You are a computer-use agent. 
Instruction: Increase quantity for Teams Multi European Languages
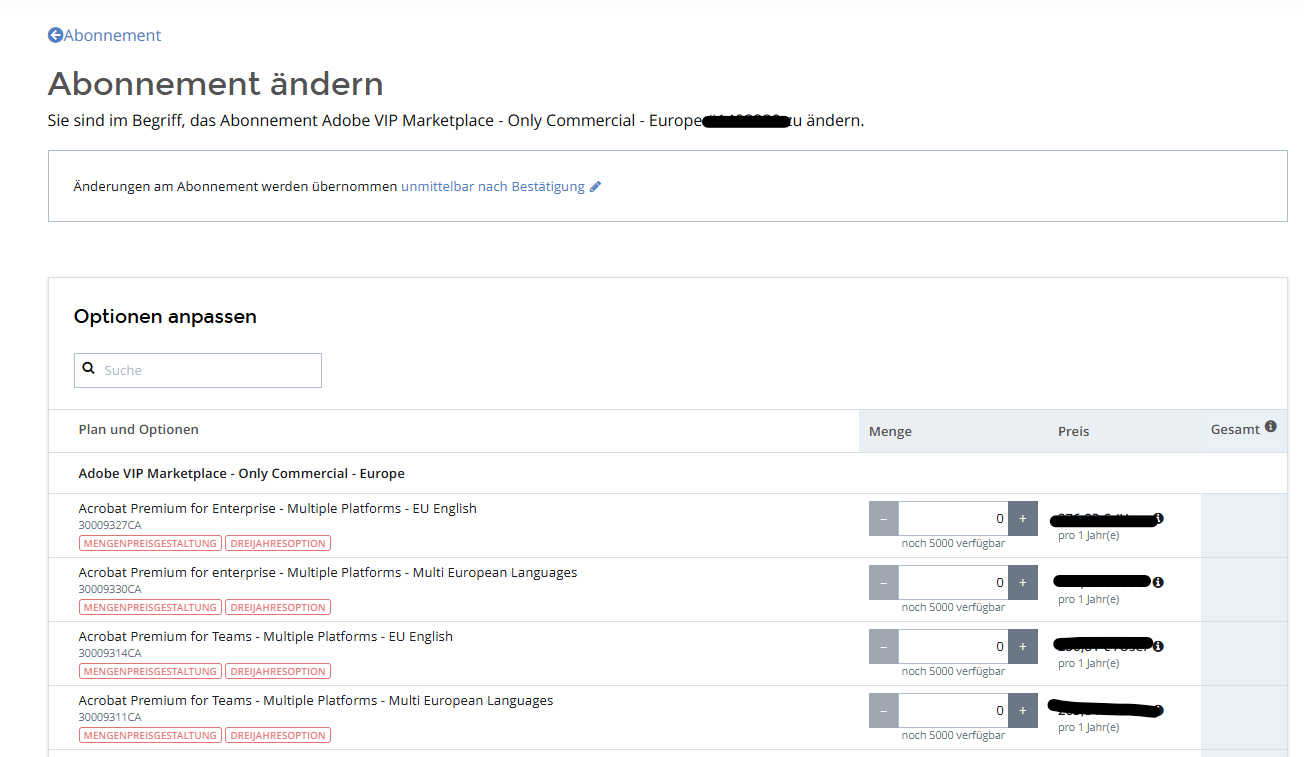coord(1022,710)
